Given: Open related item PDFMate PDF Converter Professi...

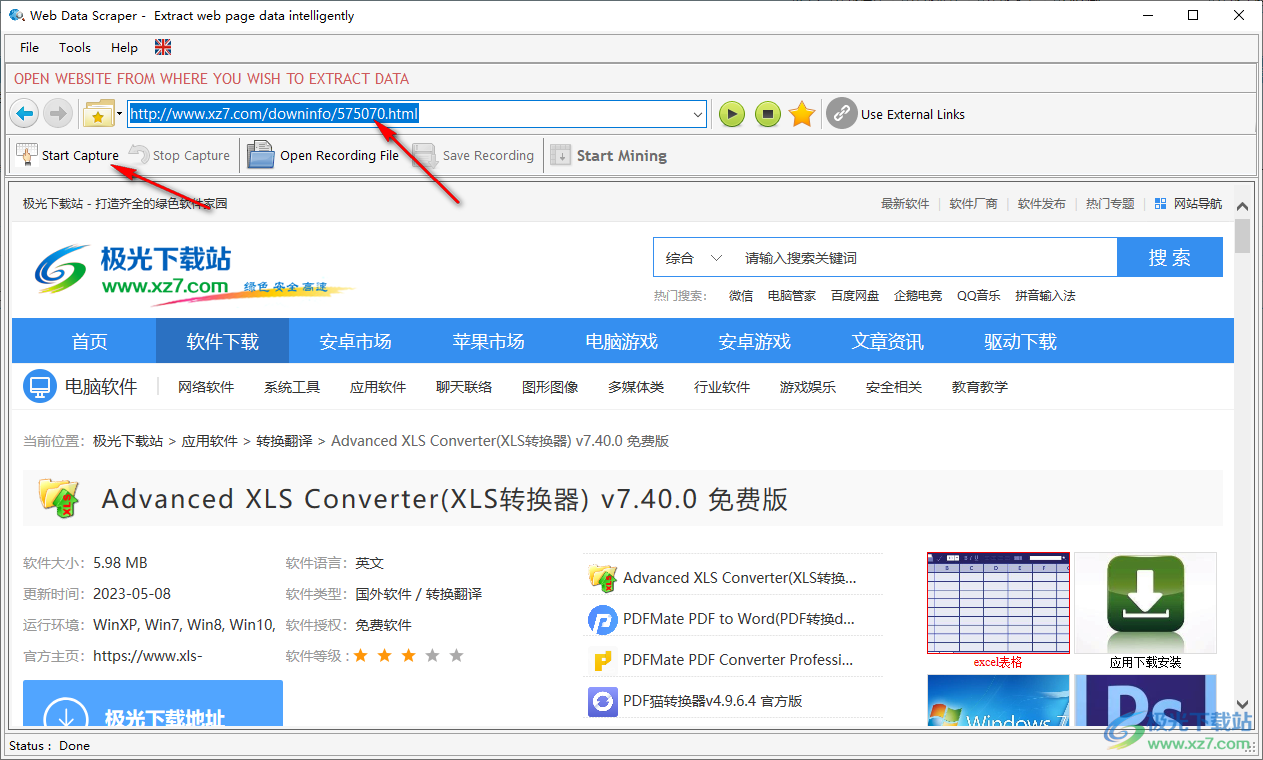Looking at the screenshot, I should click(x=738, y=660).
